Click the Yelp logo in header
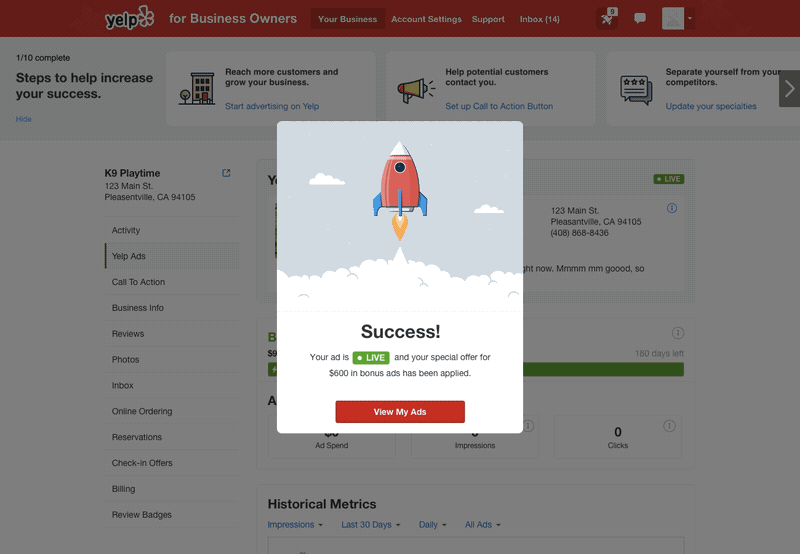This screenshot has height=554, width=800. [129, 18]
